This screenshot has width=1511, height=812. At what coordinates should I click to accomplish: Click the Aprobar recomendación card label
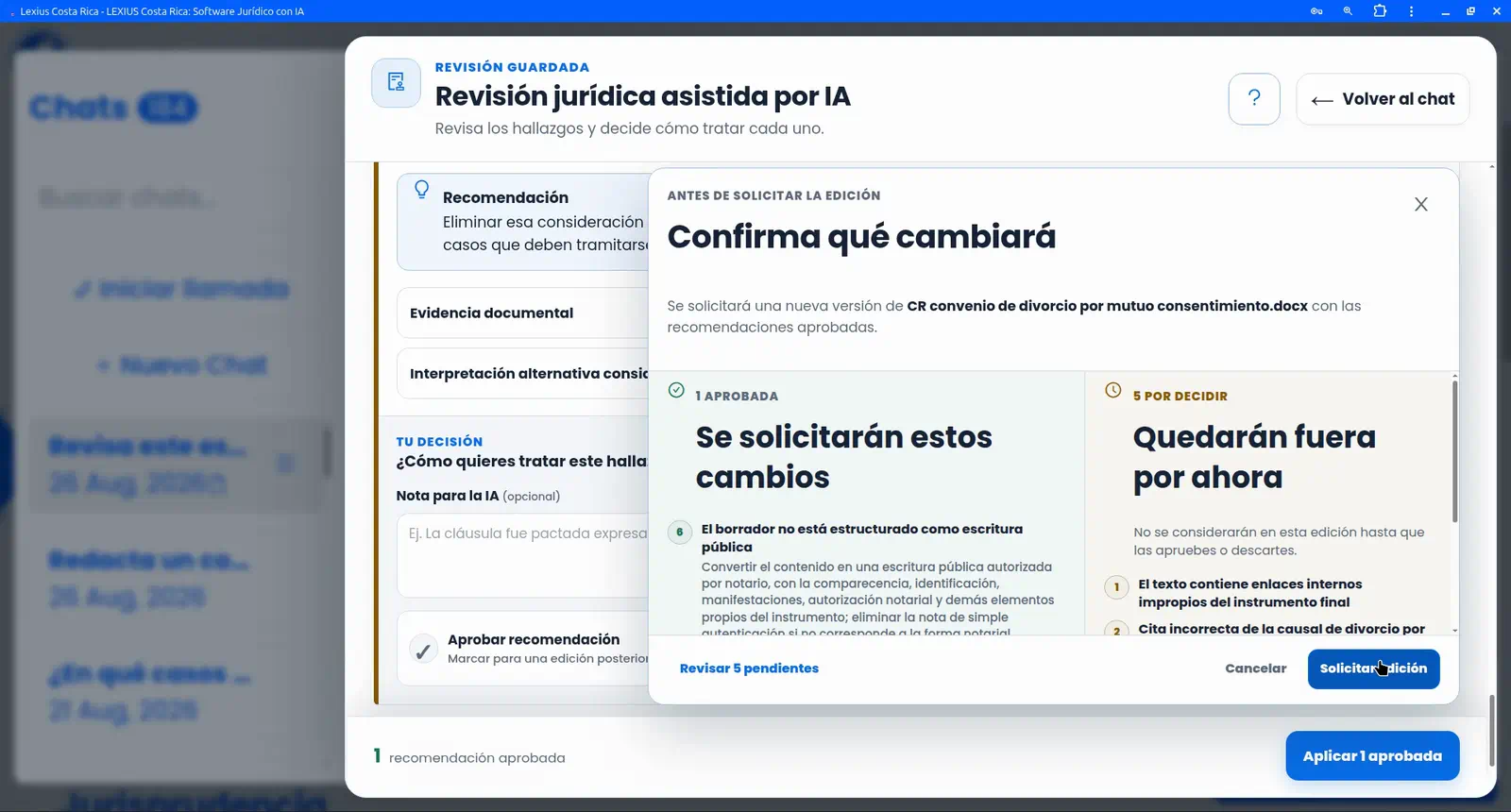click(534, 639)
